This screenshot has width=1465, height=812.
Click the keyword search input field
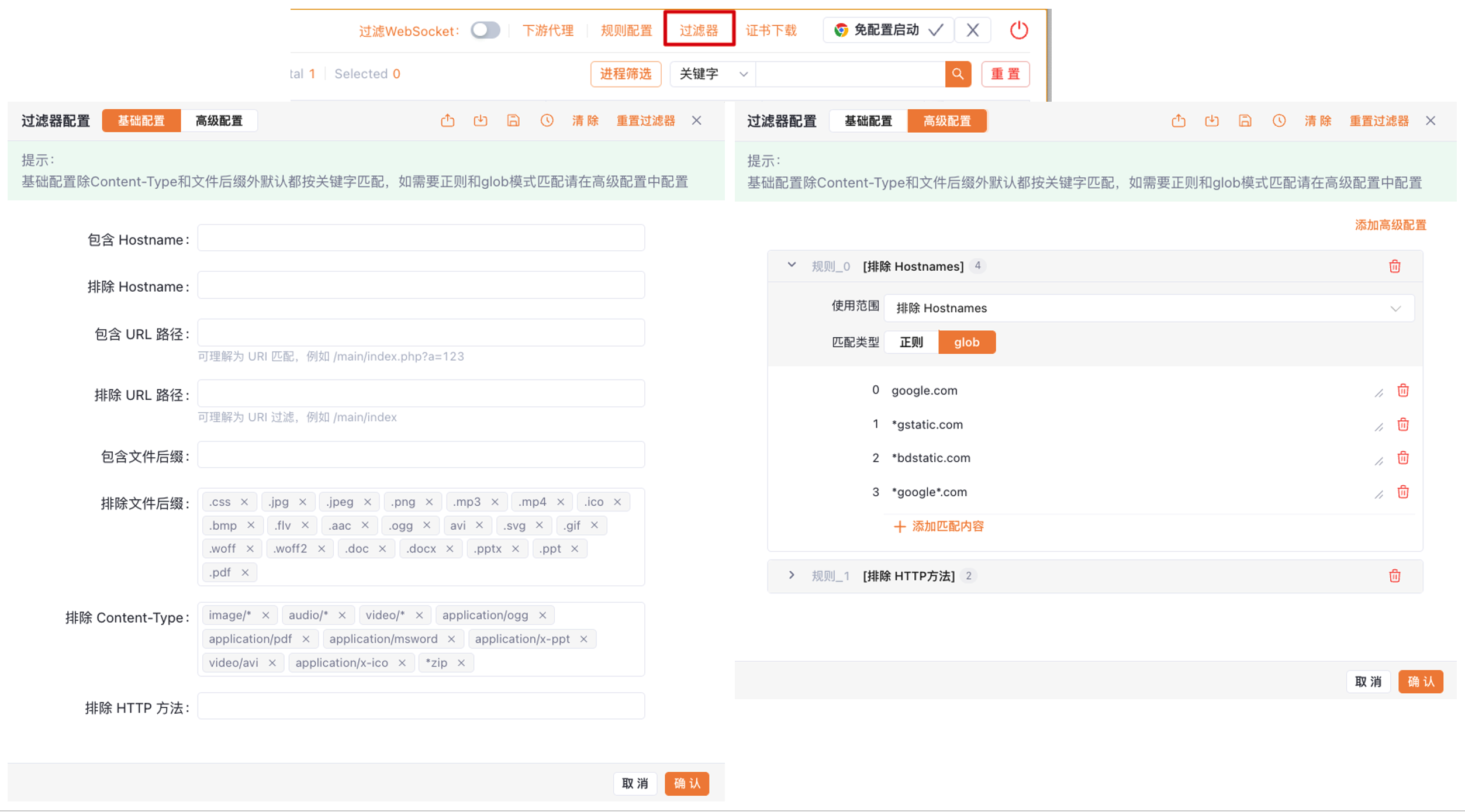tap(850, 74)
